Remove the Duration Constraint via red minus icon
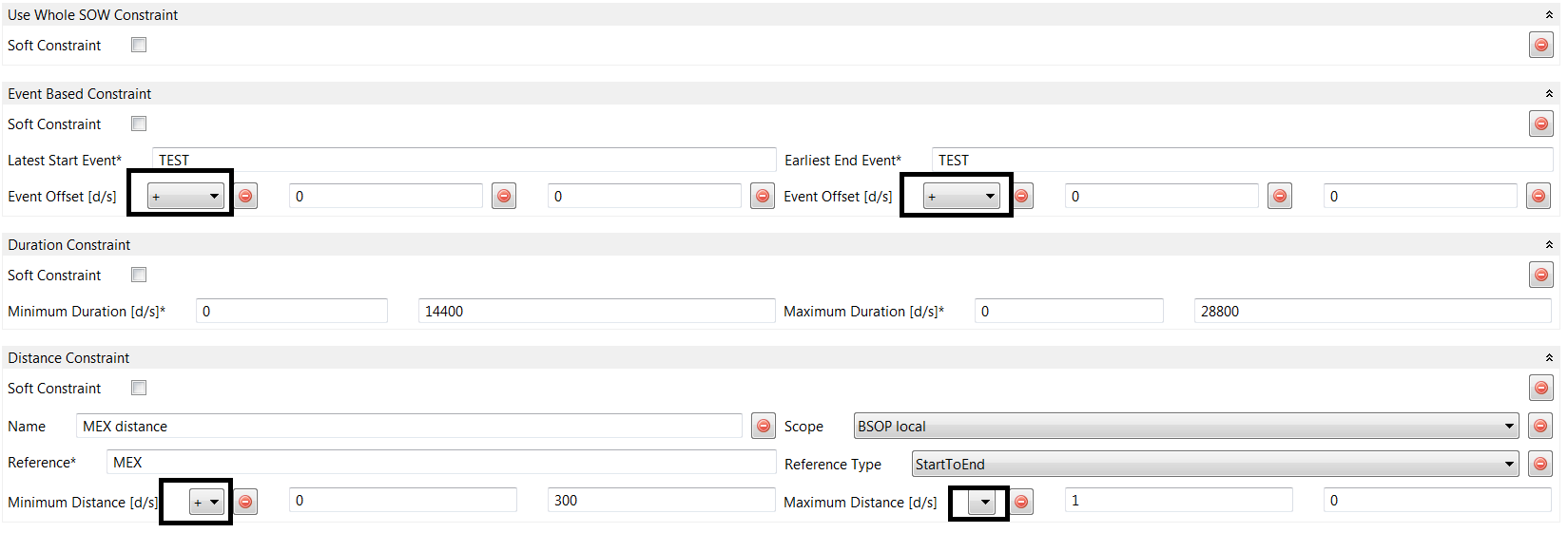 tap(1540, 275)
